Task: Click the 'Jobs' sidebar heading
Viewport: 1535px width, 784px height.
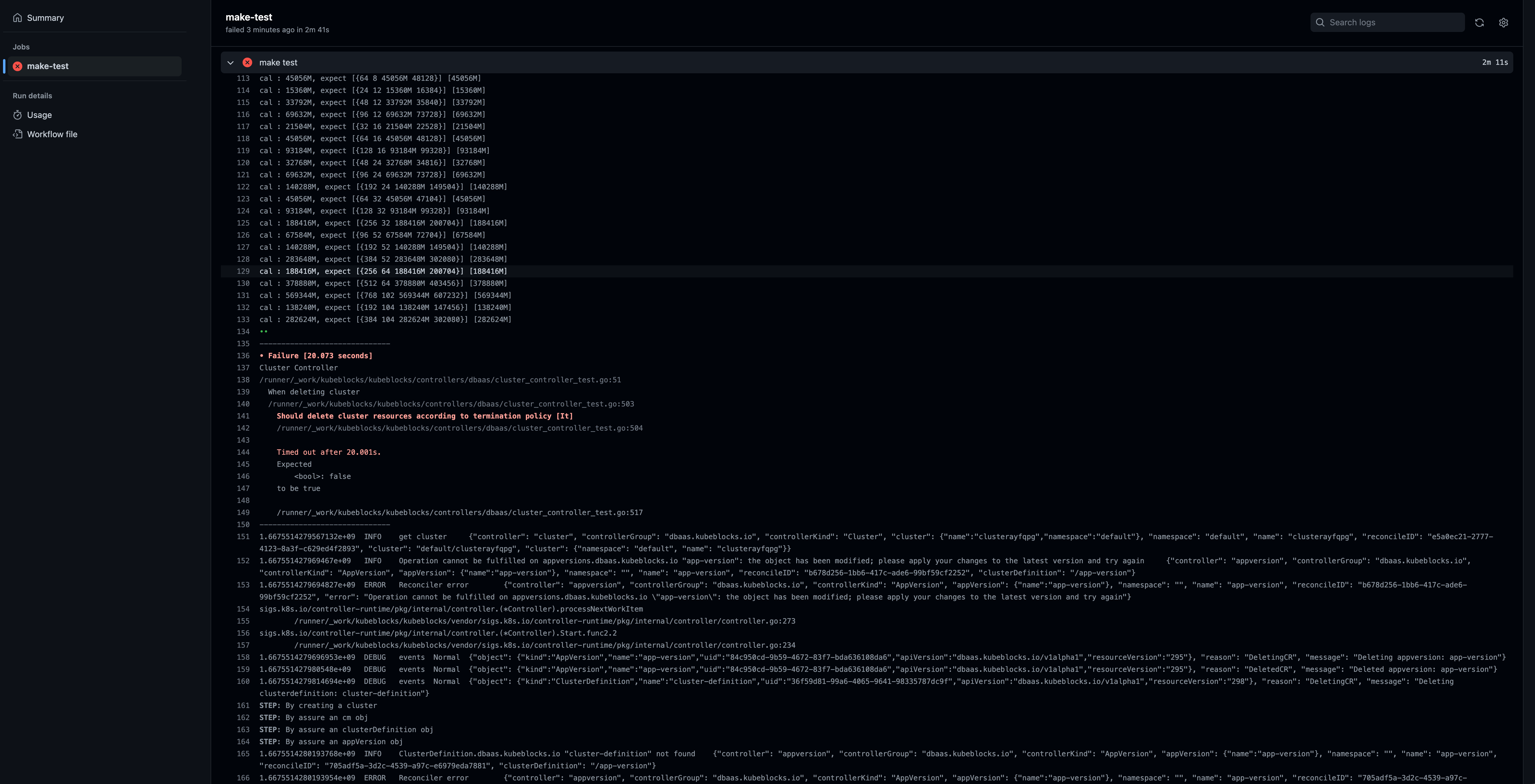Action: coord(21,47)
